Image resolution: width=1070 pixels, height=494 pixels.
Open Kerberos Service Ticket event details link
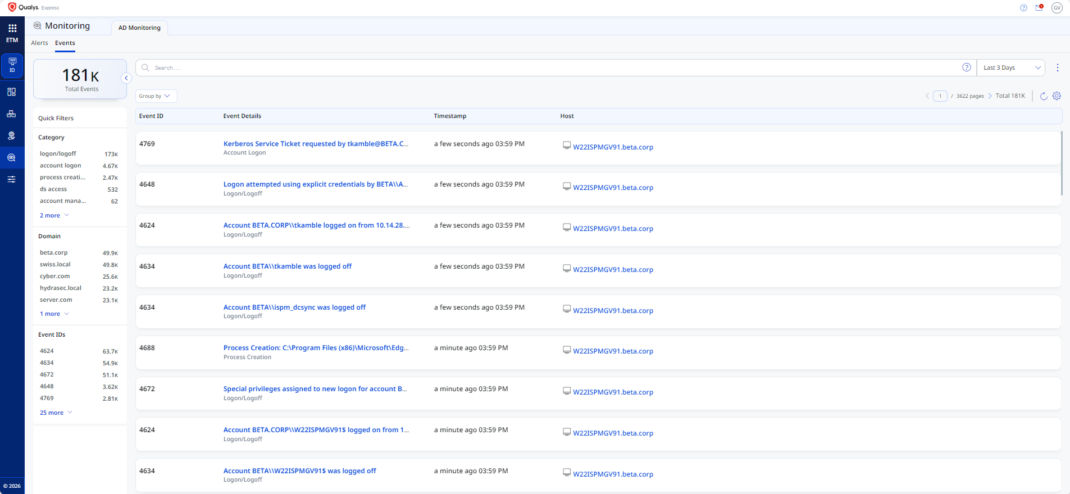point(316,145)
